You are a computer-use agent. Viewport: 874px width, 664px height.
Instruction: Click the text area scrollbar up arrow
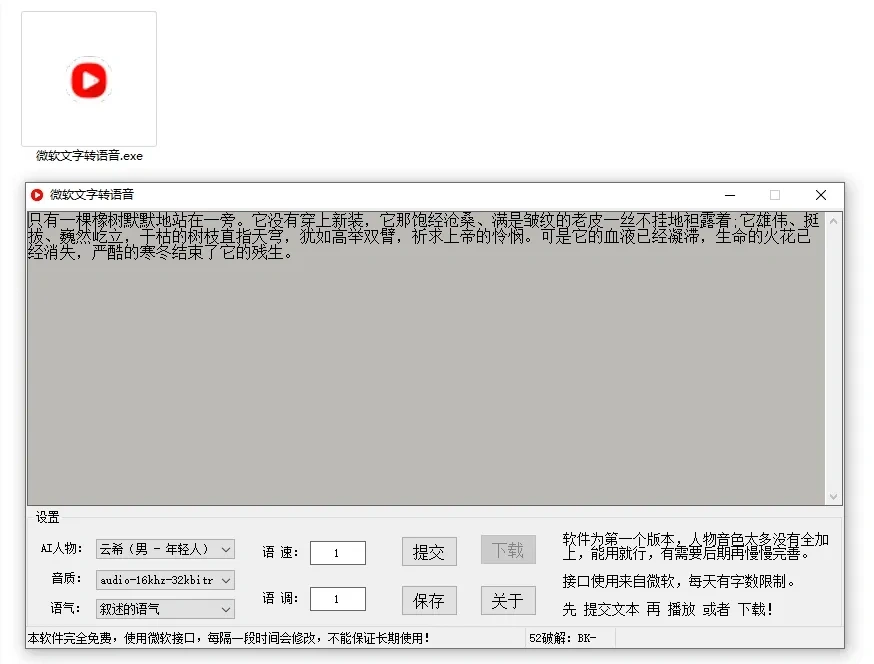(834, 220)
